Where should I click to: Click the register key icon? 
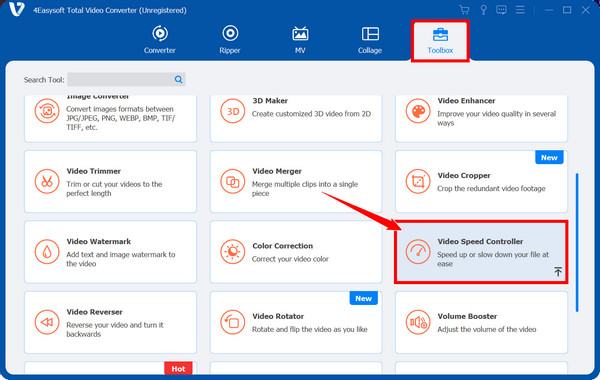483,10
